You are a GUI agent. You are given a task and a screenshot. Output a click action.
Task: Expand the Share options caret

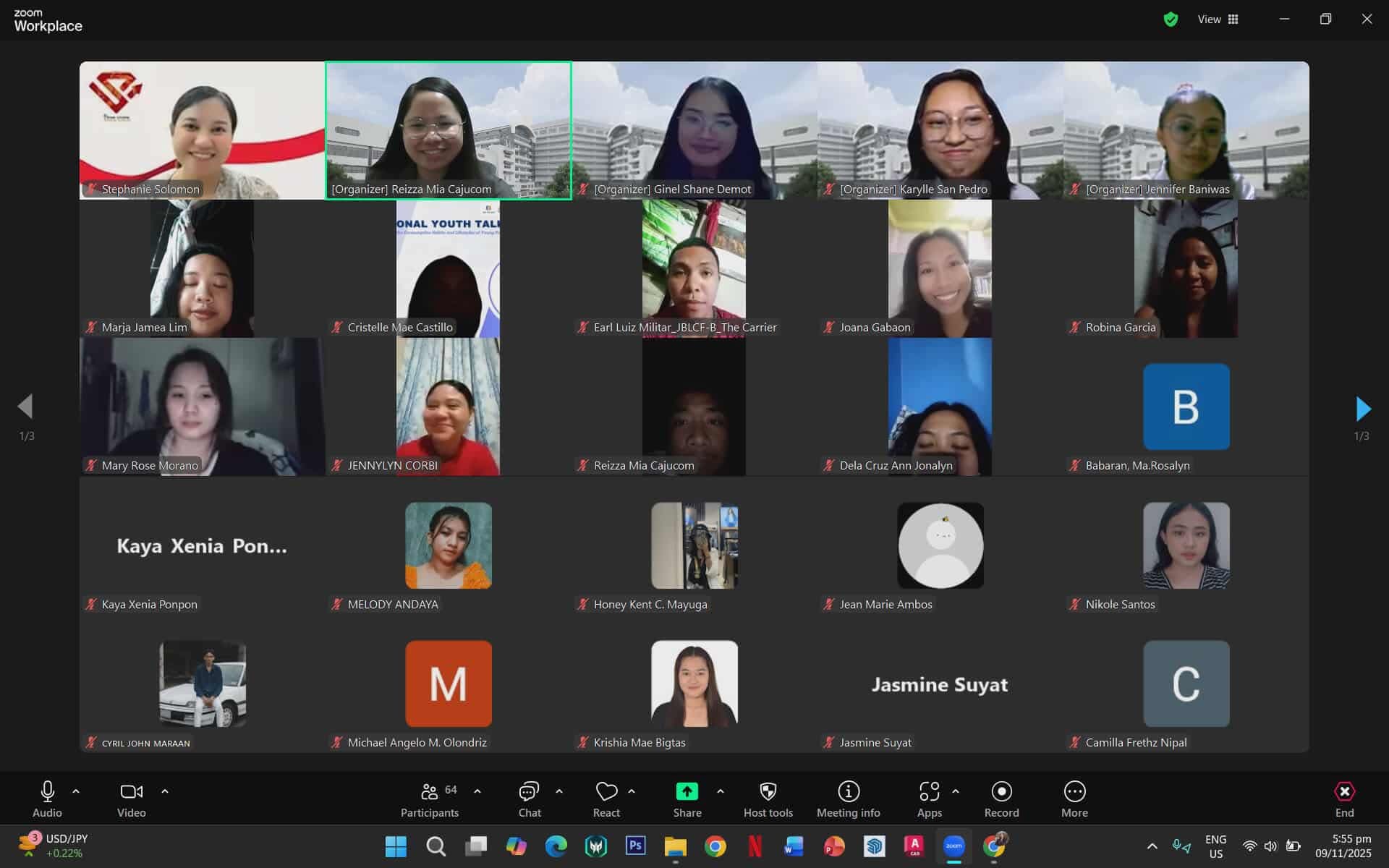(721, 791)
